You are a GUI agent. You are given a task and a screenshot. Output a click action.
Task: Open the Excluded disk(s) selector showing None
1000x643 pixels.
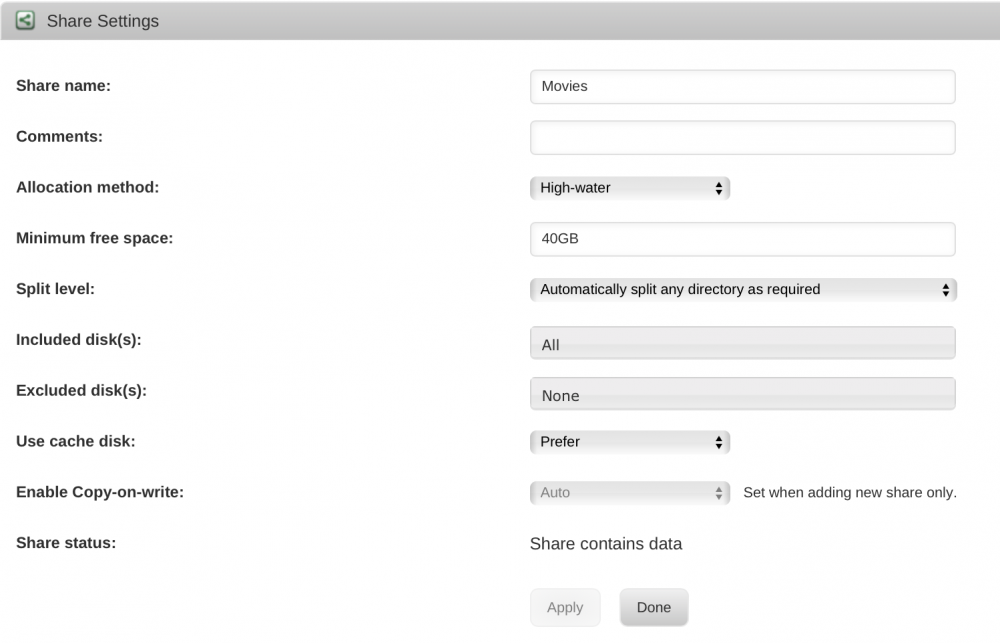tap(742, 394)
